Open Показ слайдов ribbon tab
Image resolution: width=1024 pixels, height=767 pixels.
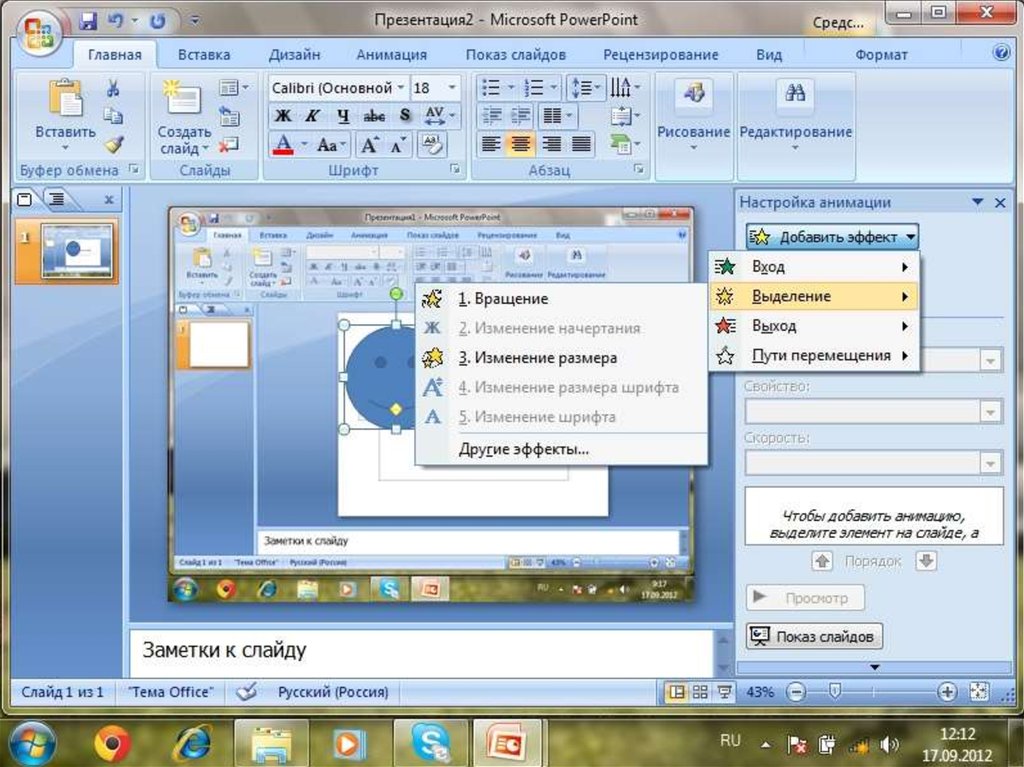[515, 55]
